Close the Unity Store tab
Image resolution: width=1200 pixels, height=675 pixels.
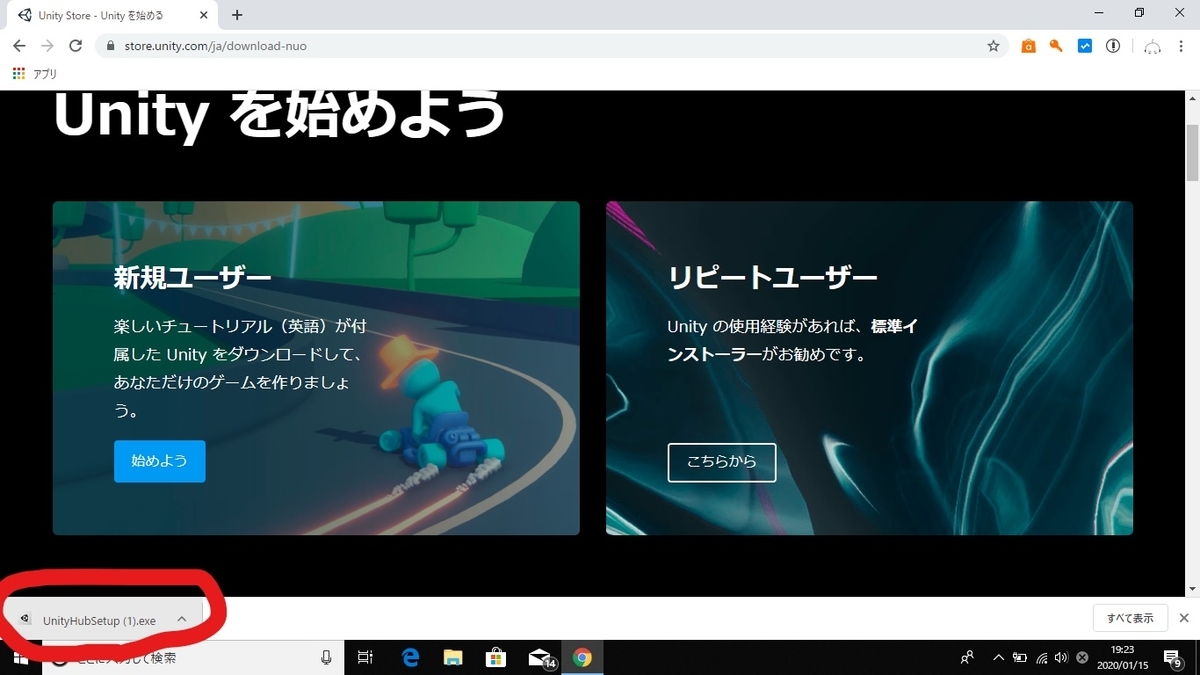click(x=206, y=15)
